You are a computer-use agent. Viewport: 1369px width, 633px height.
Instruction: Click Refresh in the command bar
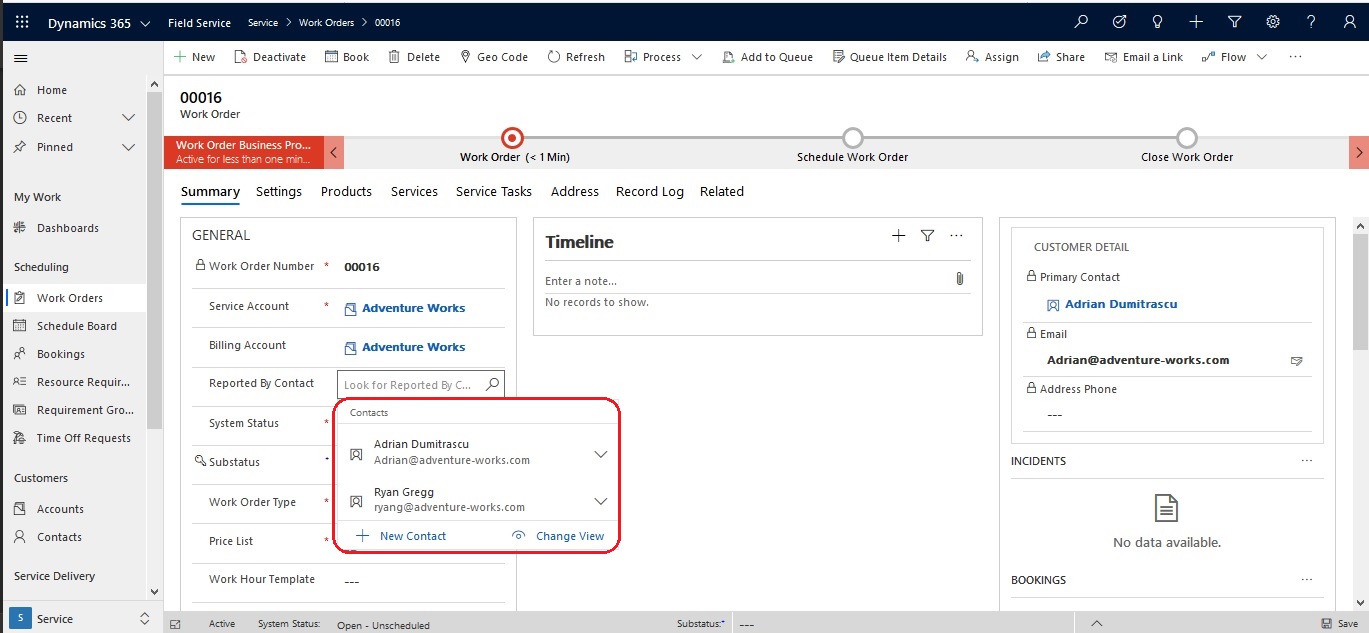click(x=576, y=57)
